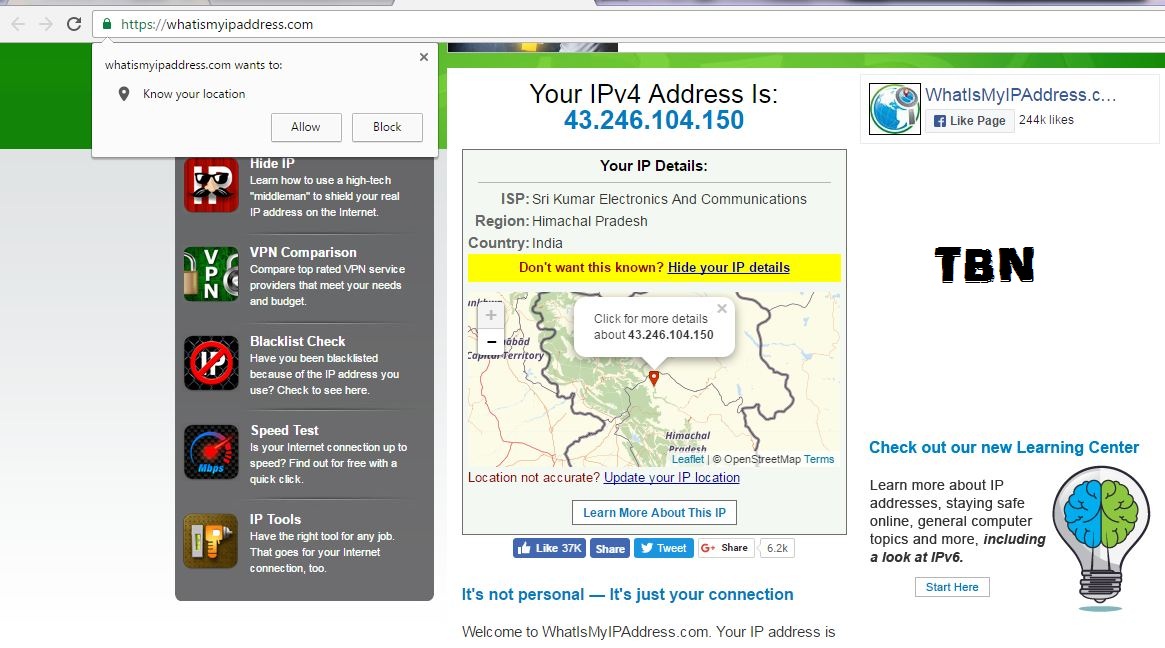
Task: Click the brain lightbulb image
Action: point(1101,538)
